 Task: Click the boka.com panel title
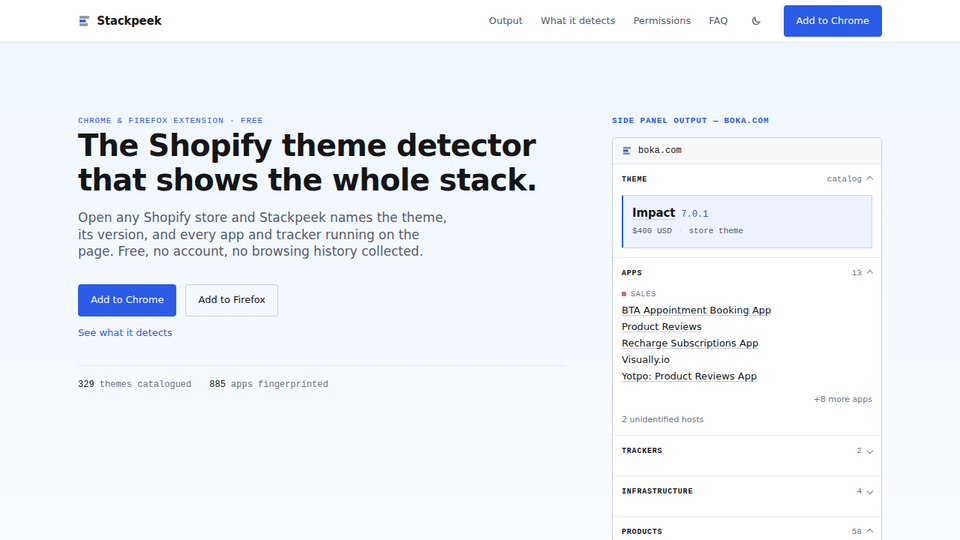click(x=659, y=151)
